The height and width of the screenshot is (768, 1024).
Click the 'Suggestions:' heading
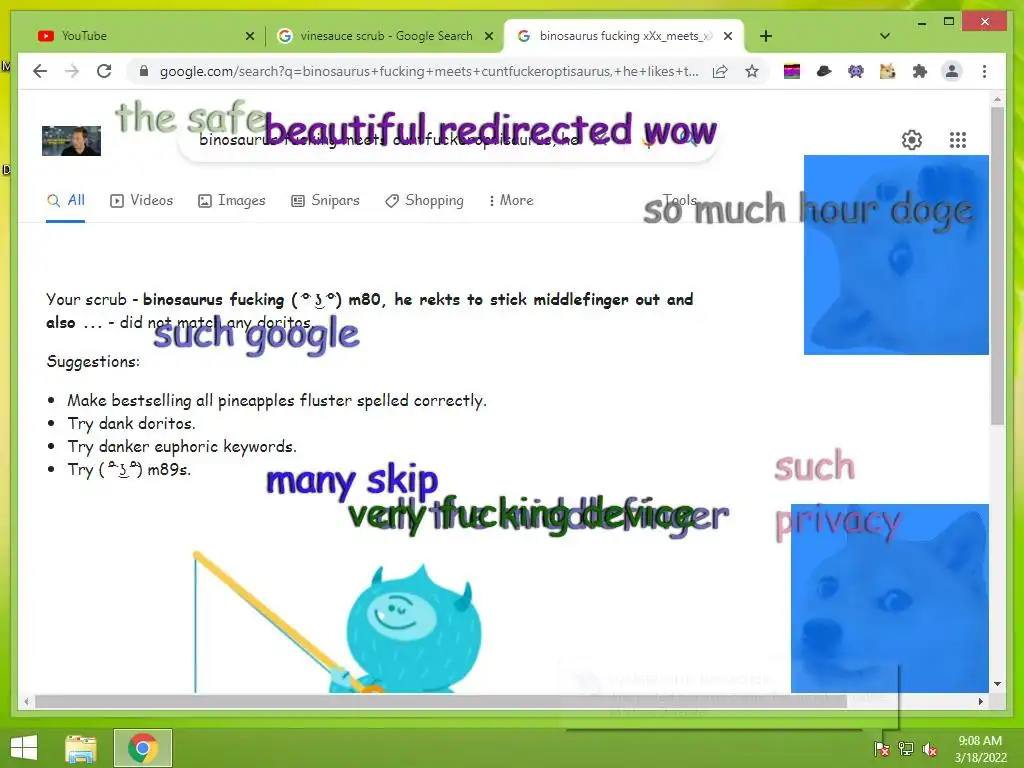(93, 362)
